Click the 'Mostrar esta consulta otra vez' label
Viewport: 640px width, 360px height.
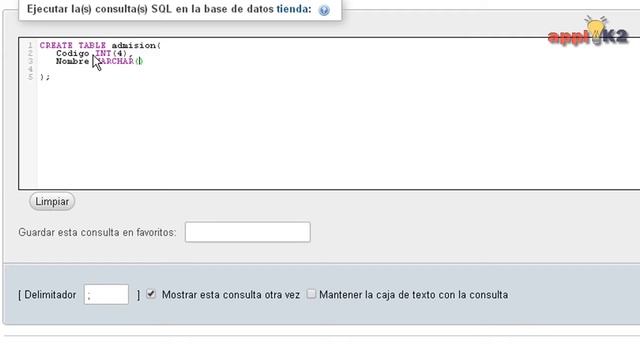pyautogui.click(x=231, y=295)
